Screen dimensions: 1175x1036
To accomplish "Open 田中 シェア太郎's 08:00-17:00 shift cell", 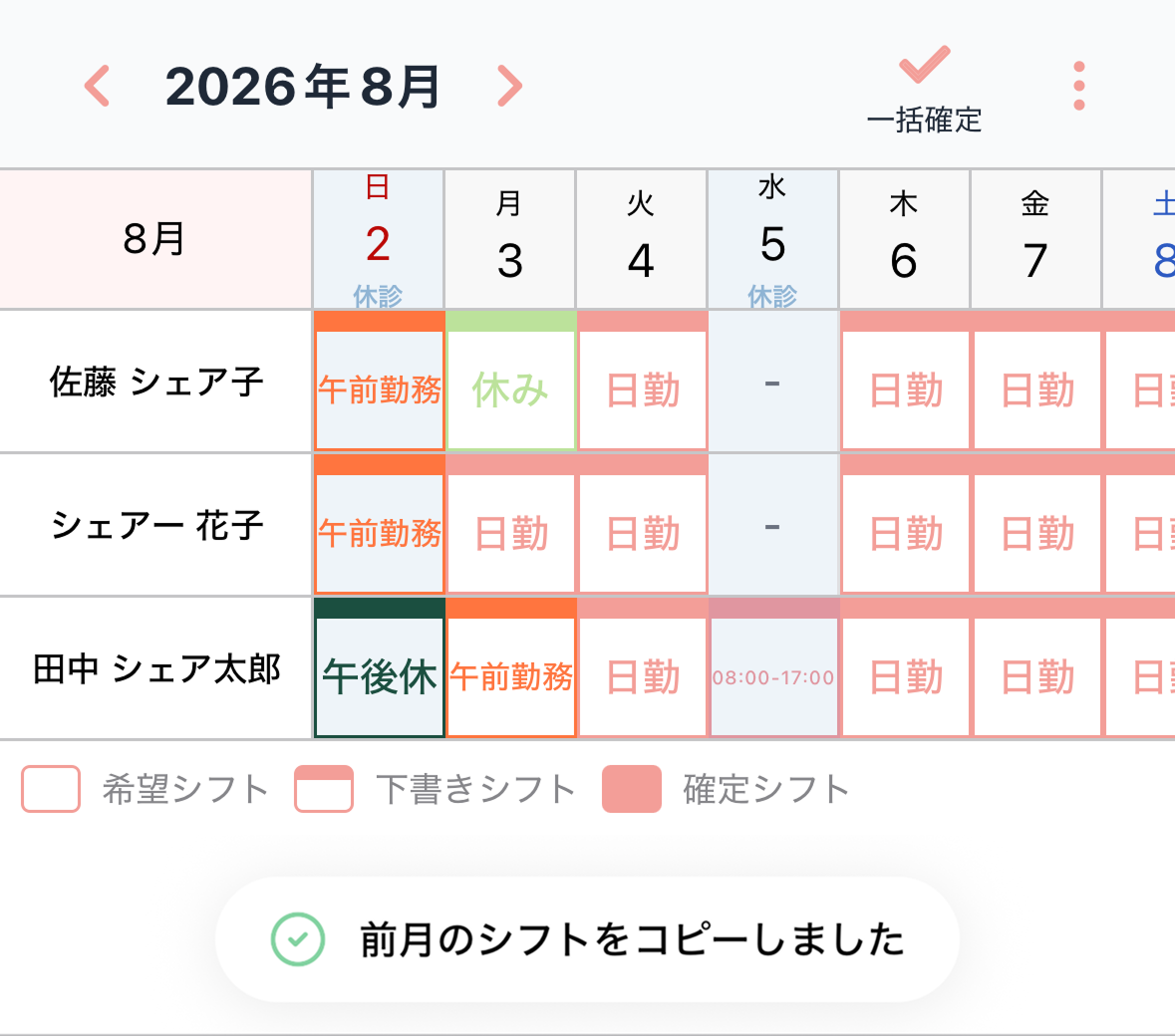I will coord(773,668).
